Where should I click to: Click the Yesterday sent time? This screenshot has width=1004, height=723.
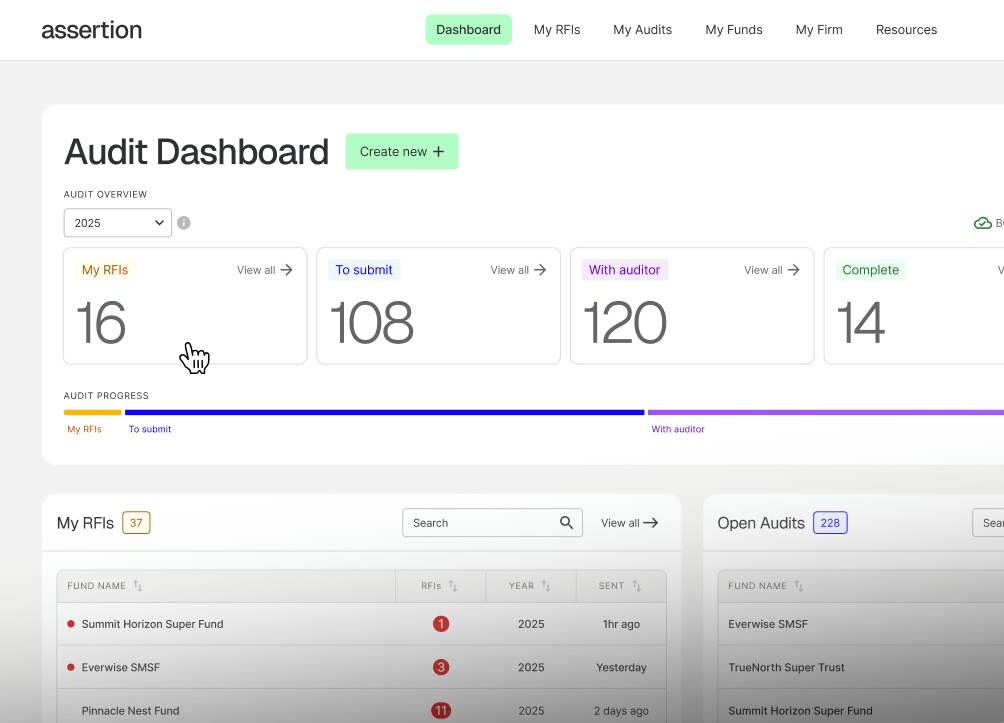pyautogui.click(x=621, y=667)
